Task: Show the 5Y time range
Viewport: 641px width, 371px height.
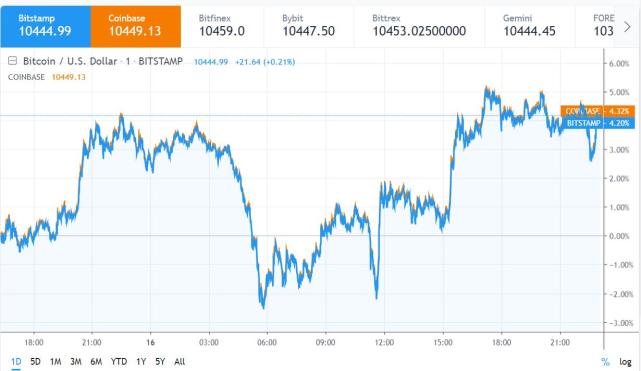Action: tap(160, 362)
